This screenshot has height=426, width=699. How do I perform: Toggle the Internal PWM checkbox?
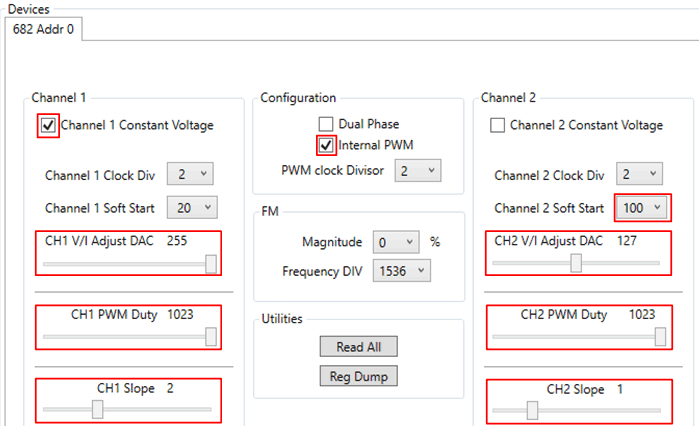326,145
